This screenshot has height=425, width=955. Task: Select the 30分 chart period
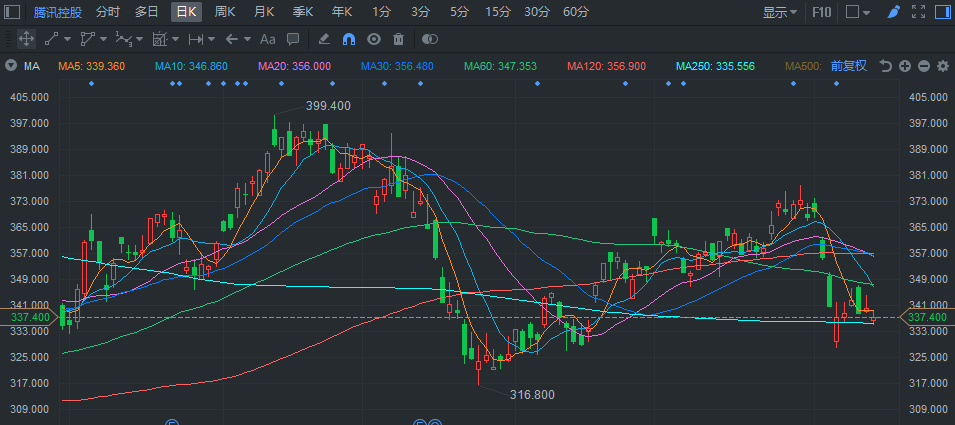tap(537, 12)
